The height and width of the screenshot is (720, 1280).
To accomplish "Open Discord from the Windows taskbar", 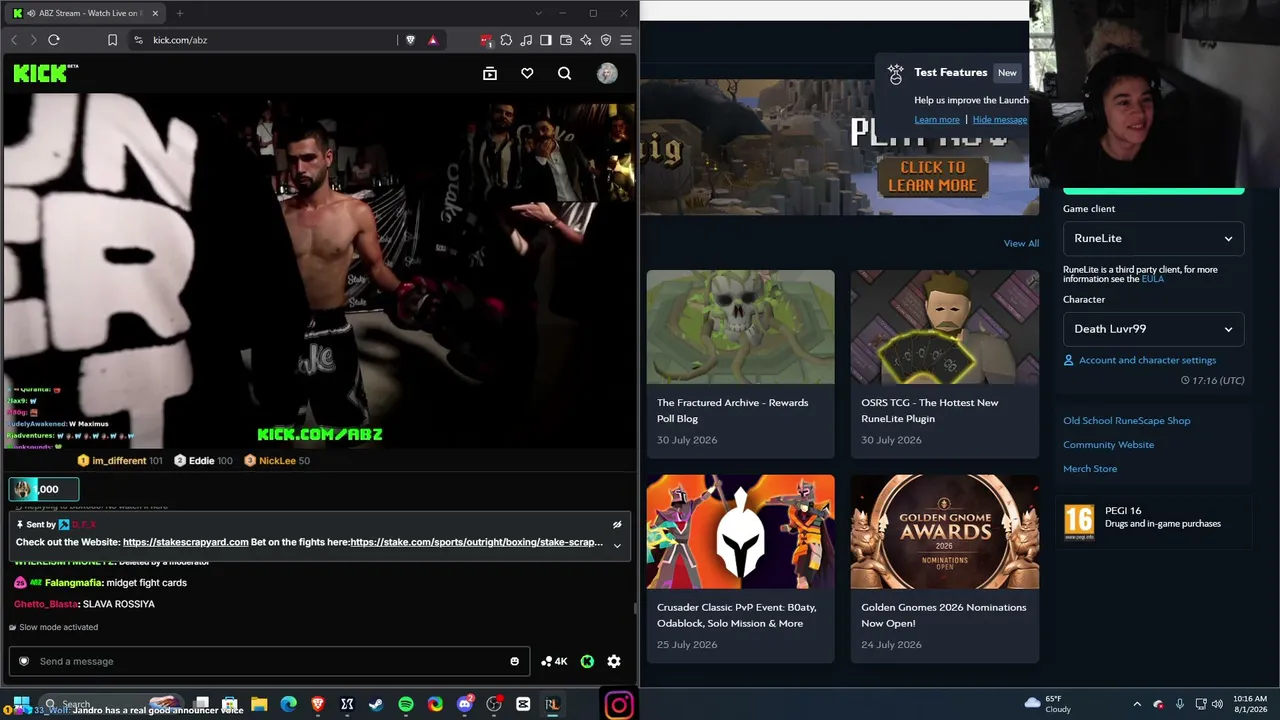I will (x=465, y=704).
